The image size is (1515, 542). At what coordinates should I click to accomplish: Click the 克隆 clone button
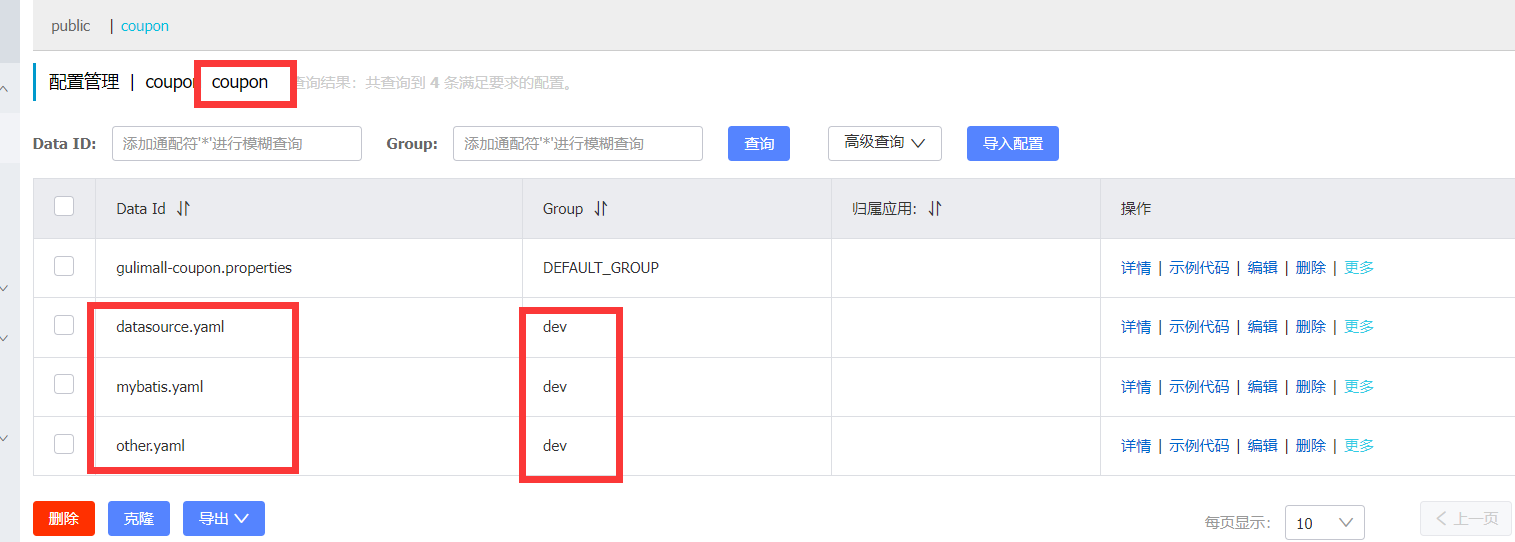tap(139, 518)
